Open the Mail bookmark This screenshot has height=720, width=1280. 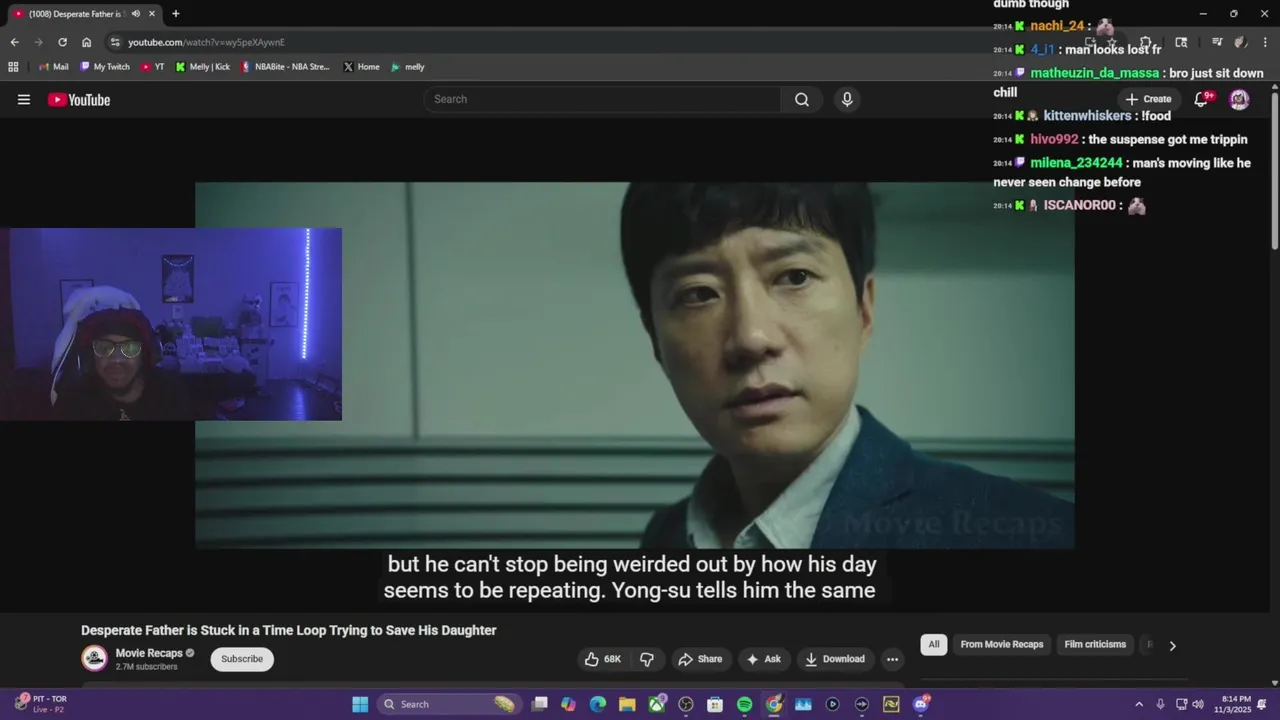[x=53, y=67]
